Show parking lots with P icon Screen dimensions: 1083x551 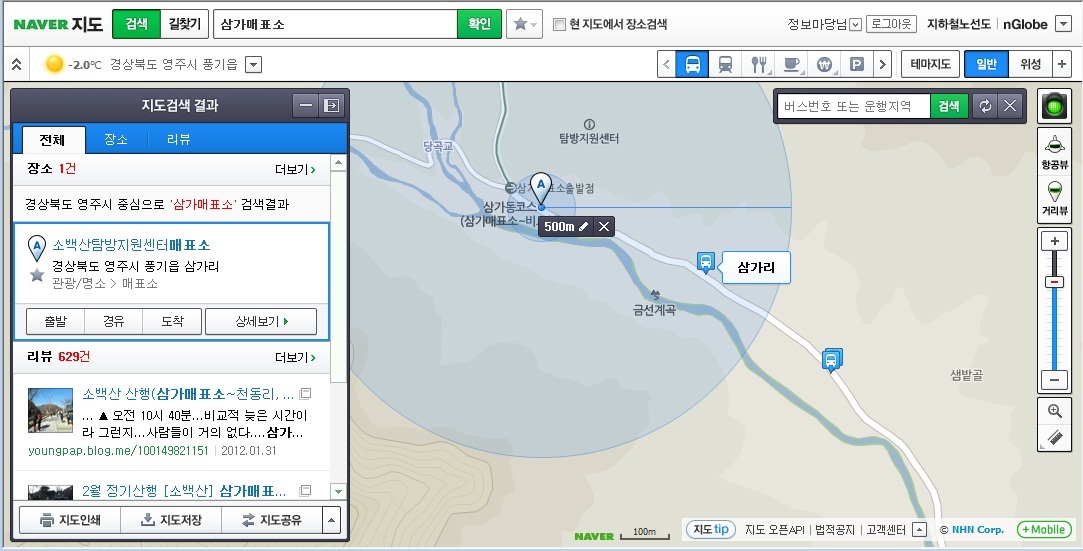(x=856, y=64)
